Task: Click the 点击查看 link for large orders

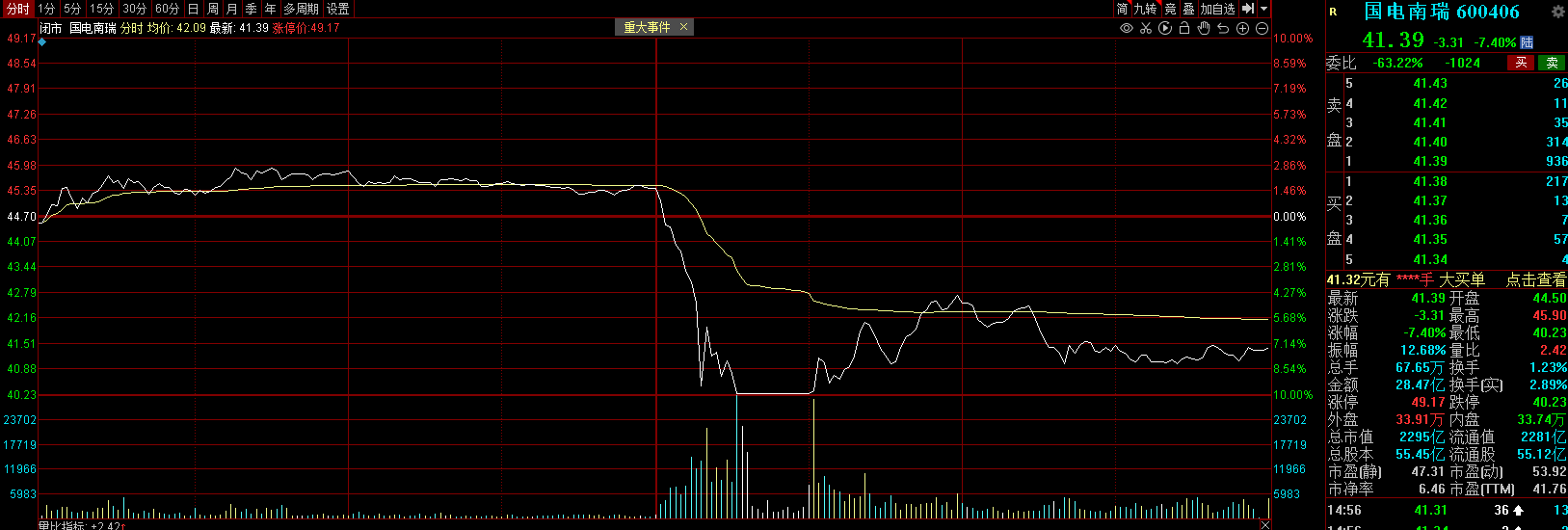Action: [1536, 279]
